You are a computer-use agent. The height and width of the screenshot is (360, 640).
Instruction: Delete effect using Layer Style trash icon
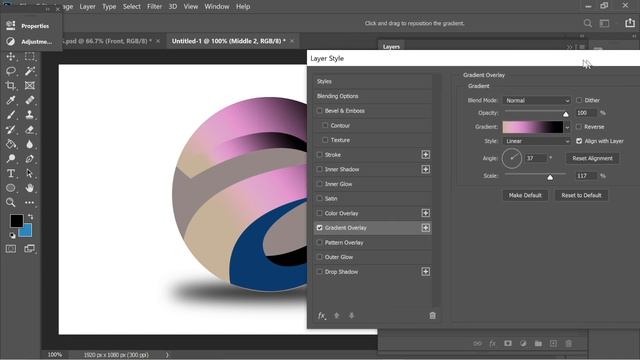tap(433, 316)
